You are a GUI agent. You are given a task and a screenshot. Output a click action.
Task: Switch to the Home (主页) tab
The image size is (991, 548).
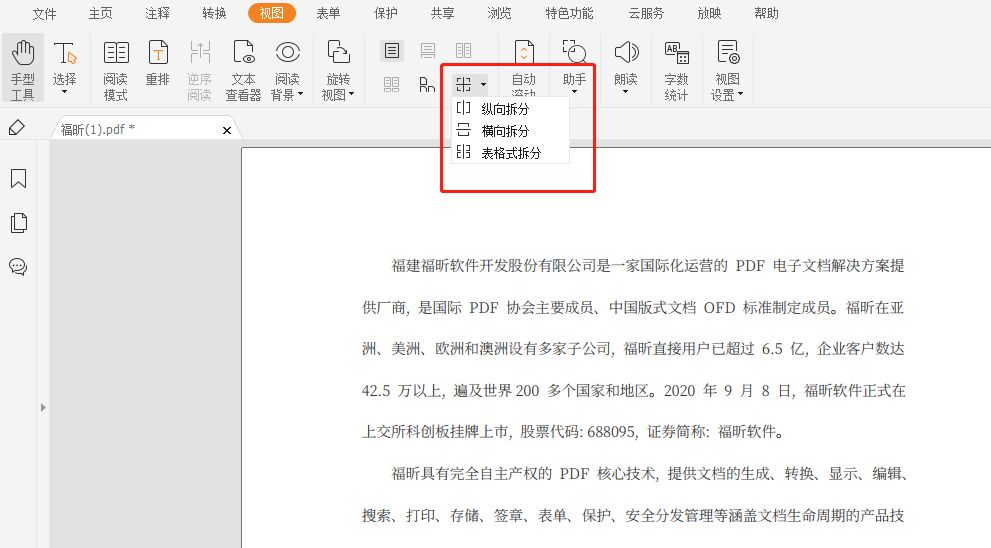coord(100,13)
